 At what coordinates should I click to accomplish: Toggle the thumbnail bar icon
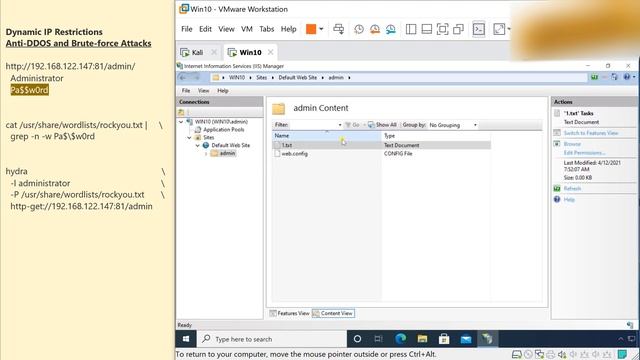427,29
